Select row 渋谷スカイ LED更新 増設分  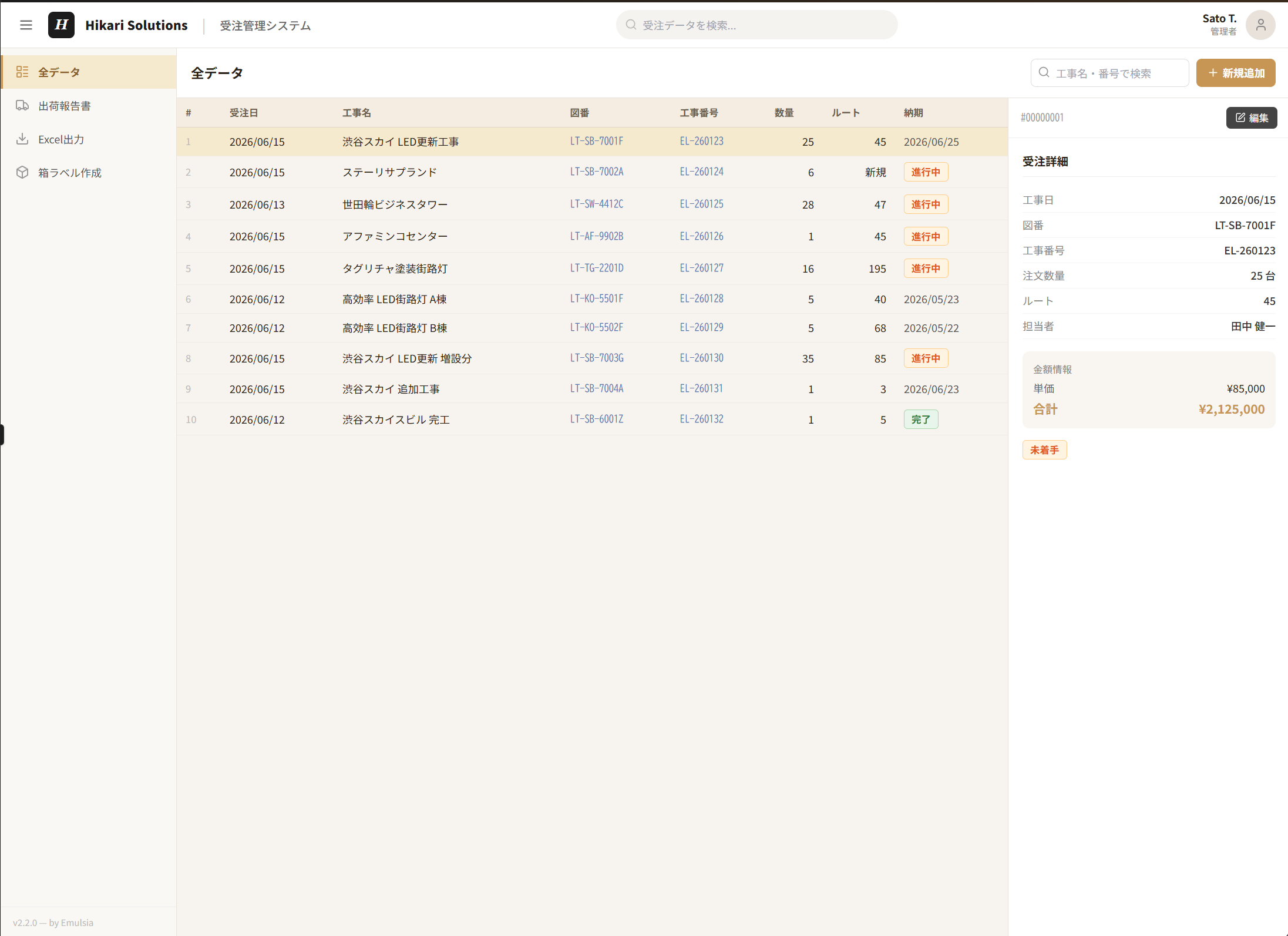coord(592,358)
